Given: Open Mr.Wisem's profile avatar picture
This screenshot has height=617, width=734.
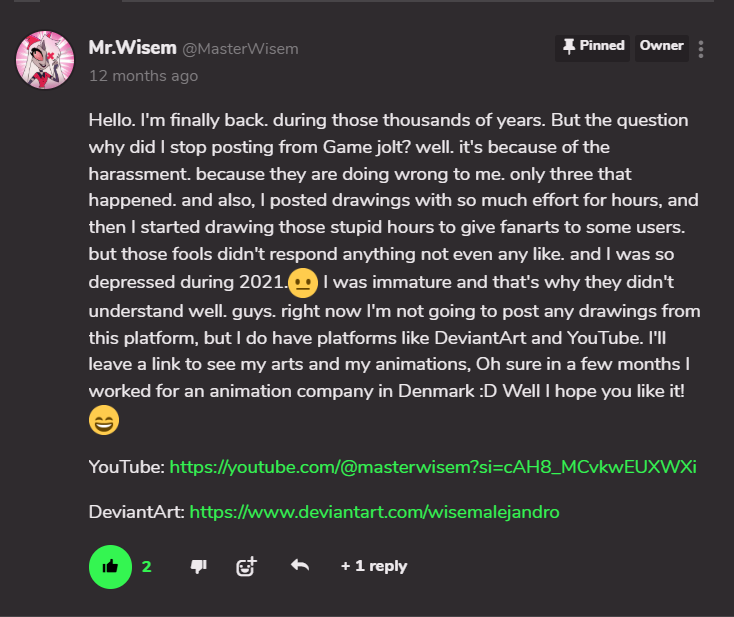Looking at the screenshot, I should (44, 60).
